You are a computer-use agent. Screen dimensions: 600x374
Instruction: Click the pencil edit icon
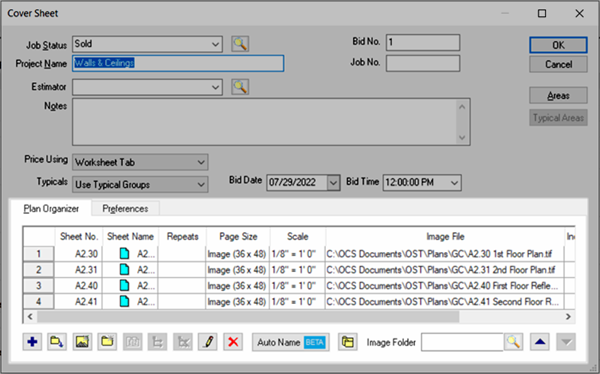[x=208, y=342]
